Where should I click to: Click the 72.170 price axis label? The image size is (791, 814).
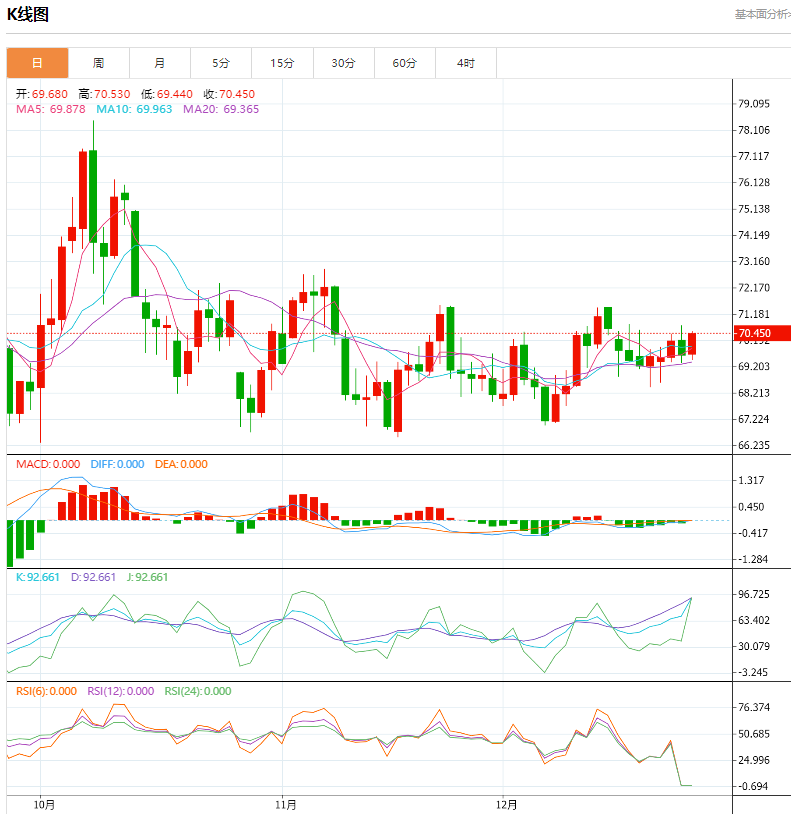tap(754, 288)
